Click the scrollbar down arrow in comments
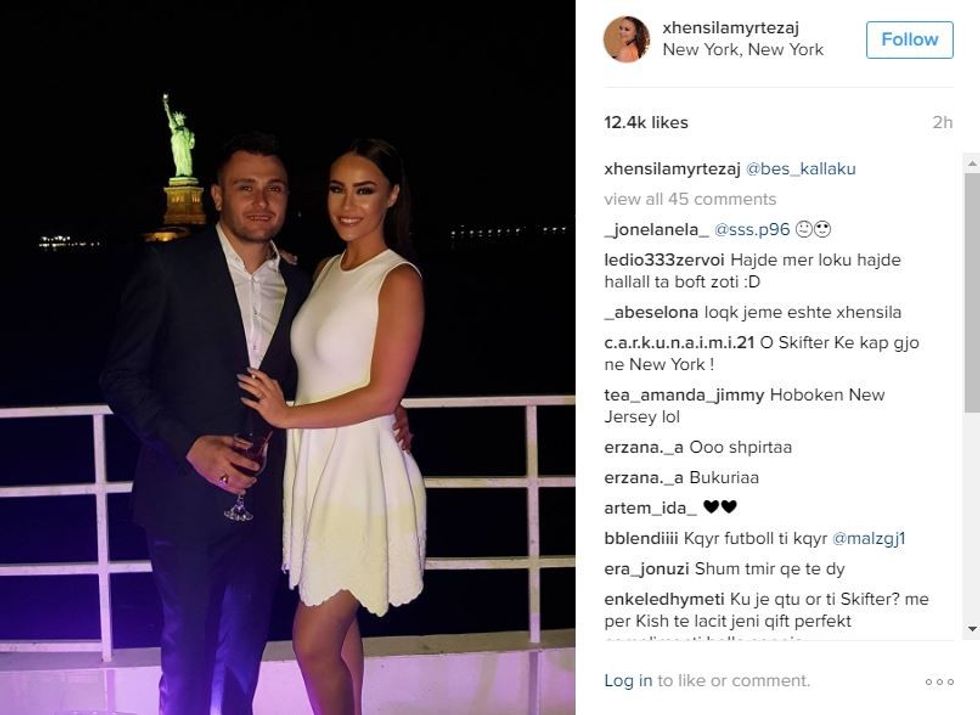 point(972,628)
